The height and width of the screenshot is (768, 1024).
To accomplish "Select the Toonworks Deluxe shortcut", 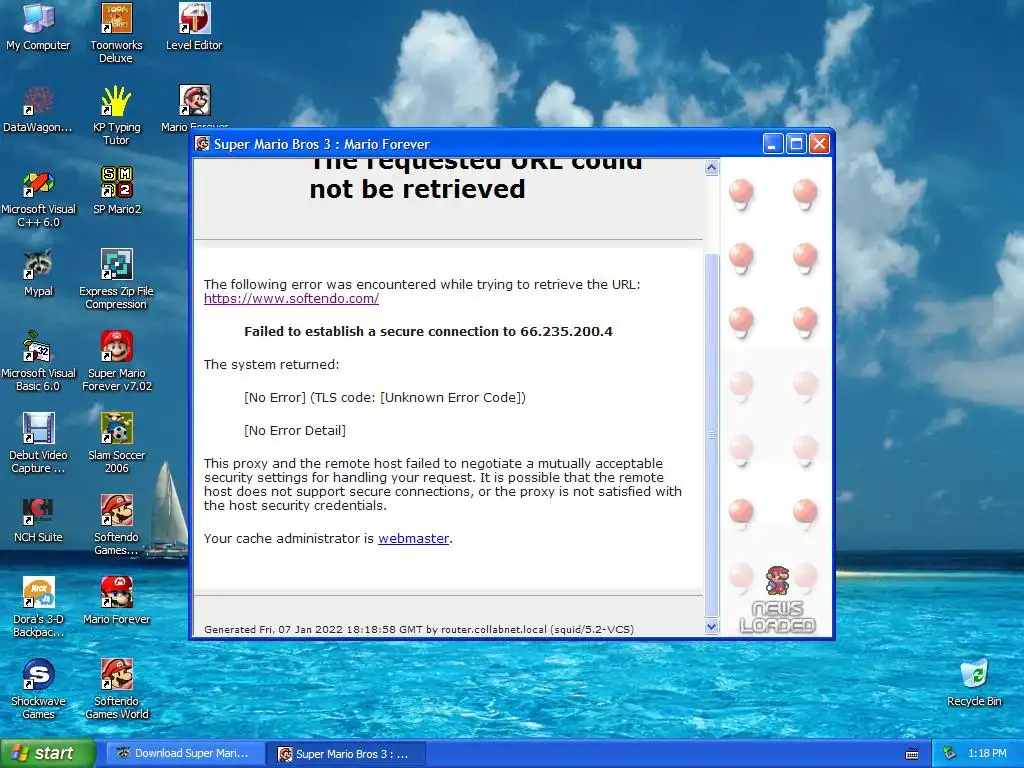I will (116, 18).
